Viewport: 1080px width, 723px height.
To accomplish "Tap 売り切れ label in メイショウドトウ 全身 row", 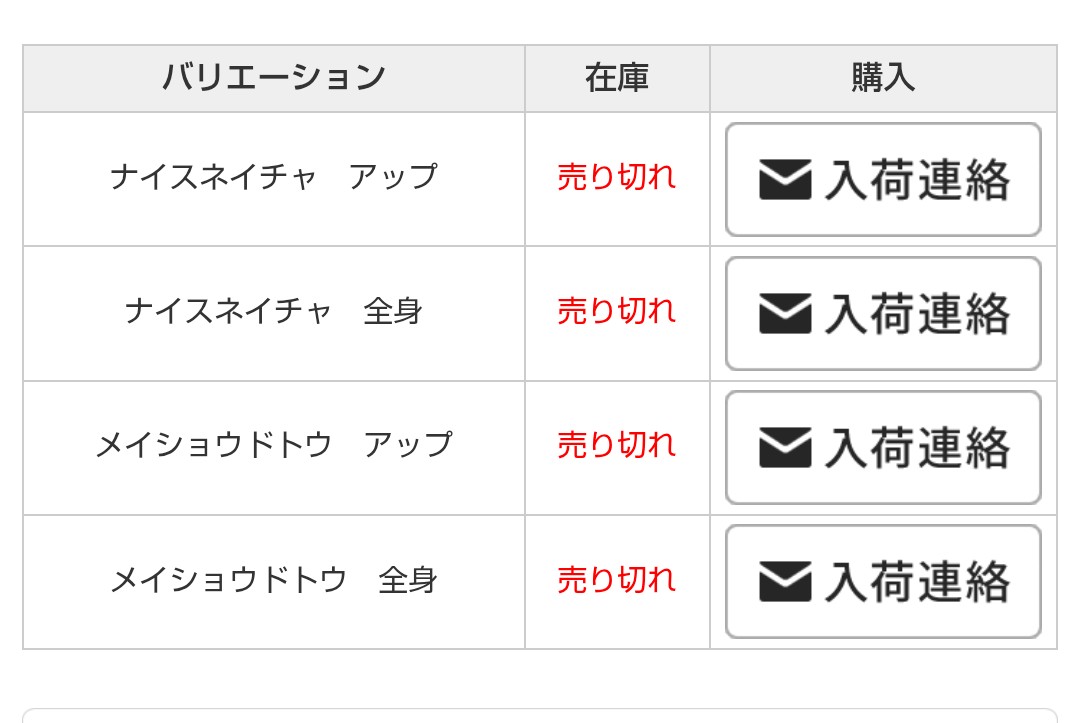I will (616, 579).
